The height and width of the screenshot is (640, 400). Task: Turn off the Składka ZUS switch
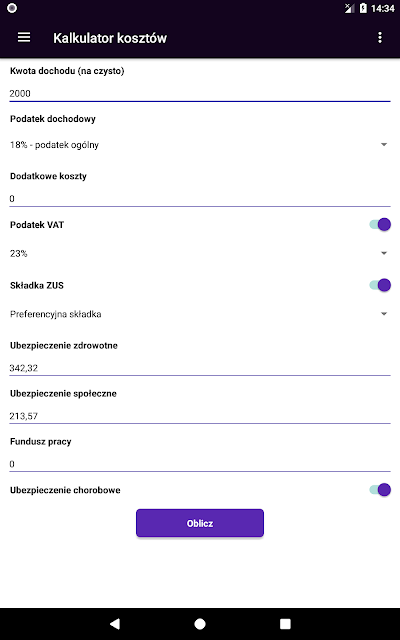pos(380,285)
